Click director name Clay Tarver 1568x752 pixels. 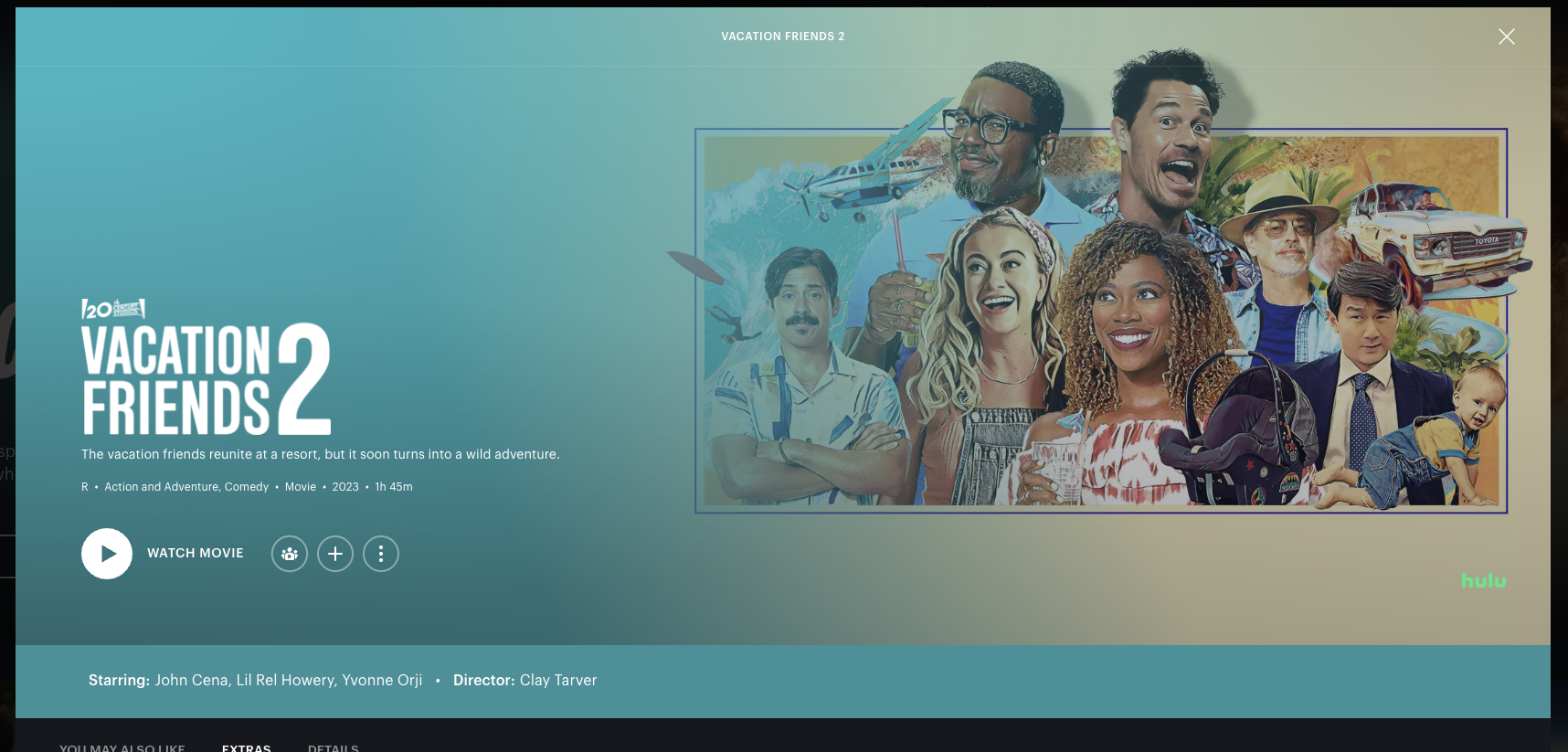point(558,680)
